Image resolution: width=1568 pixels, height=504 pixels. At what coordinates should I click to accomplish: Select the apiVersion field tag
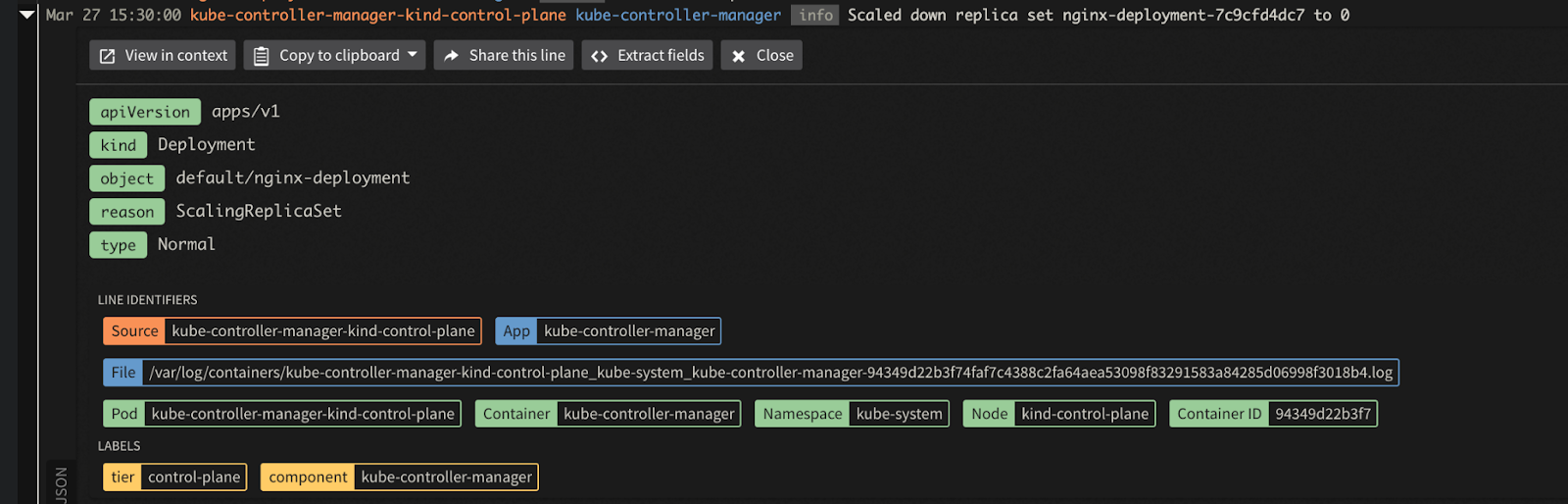145,112
